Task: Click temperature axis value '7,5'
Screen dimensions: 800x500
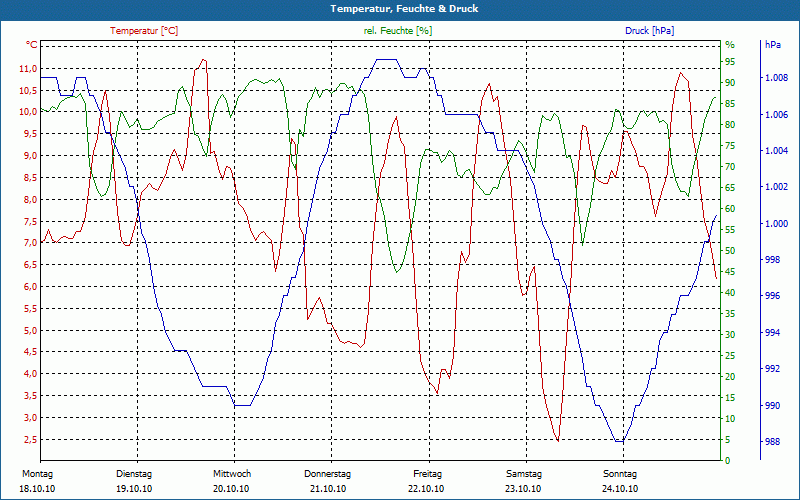Action: (x=30, y=221)
